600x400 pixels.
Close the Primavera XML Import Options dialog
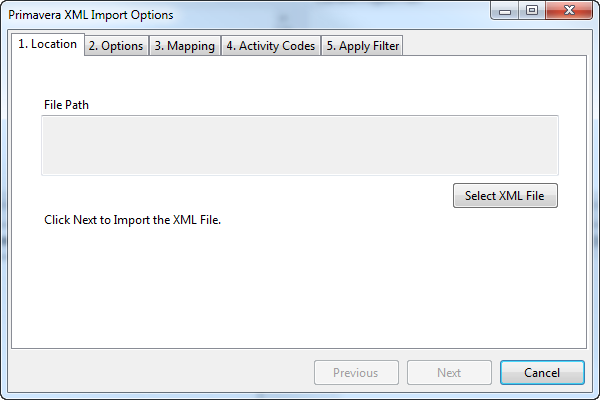[569, 10]
